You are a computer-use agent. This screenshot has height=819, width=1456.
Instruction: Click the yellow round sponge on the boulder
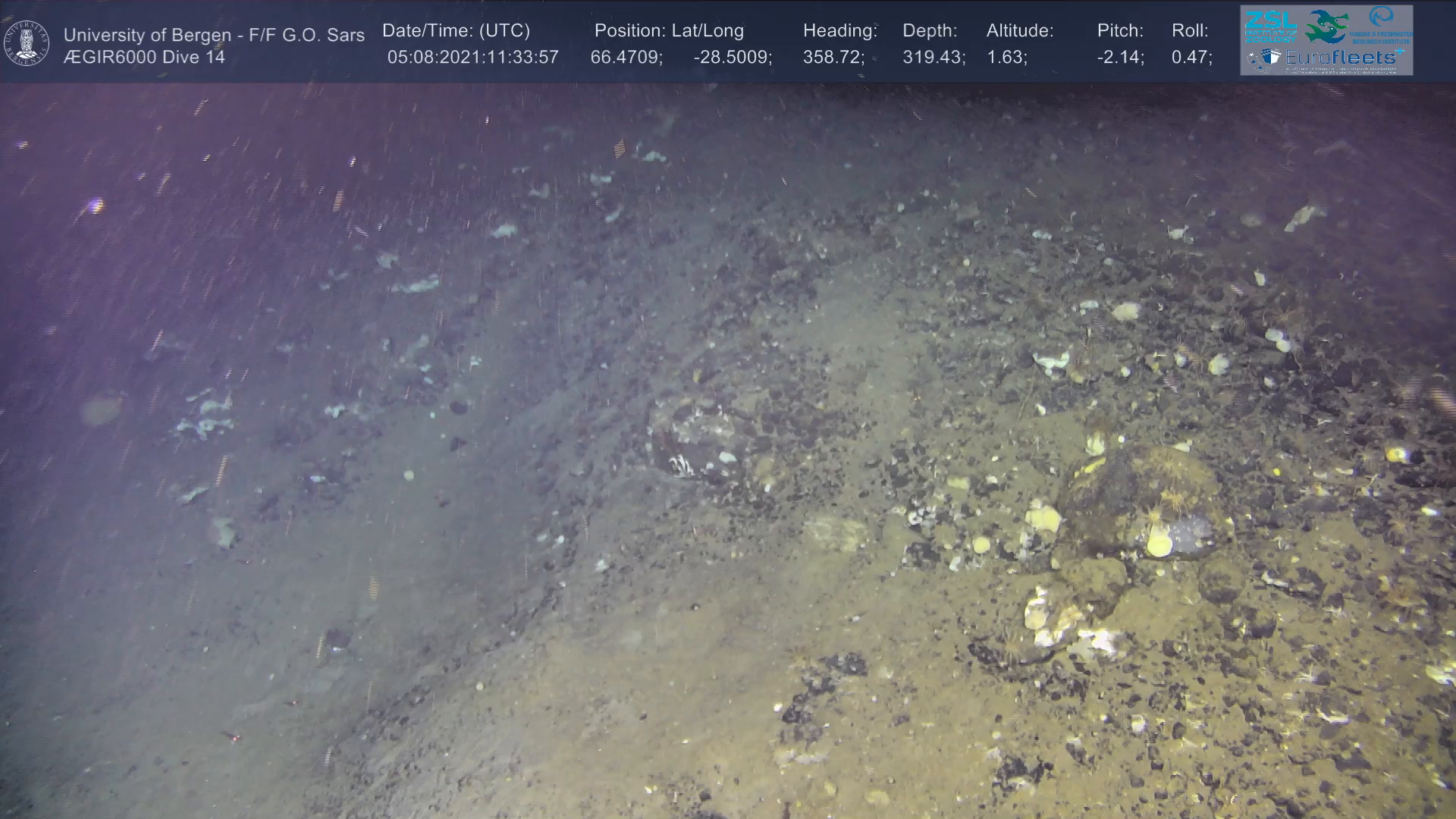coord(1158,543)
